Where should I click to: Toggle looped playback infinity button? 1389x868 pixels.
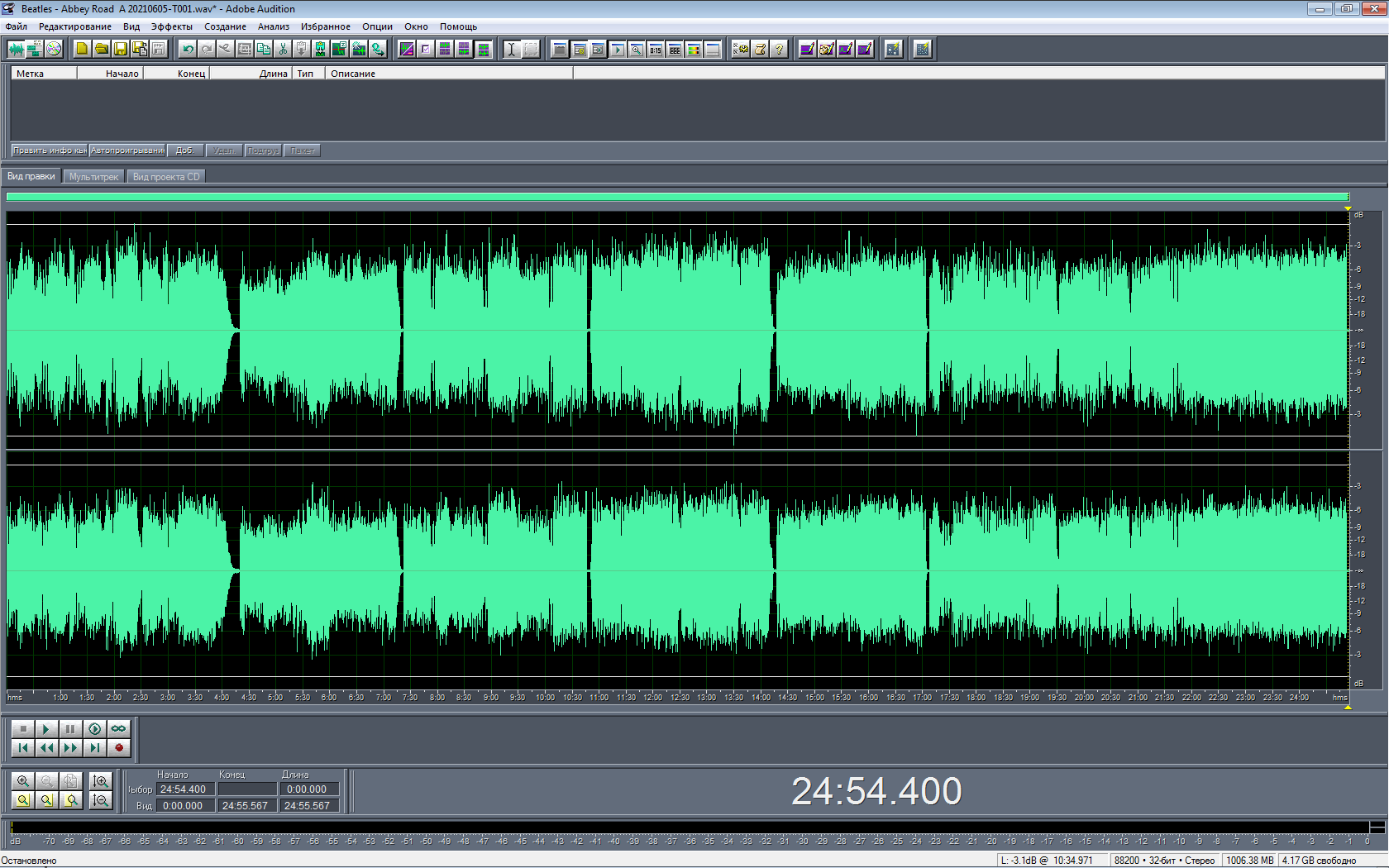[119, 729]
